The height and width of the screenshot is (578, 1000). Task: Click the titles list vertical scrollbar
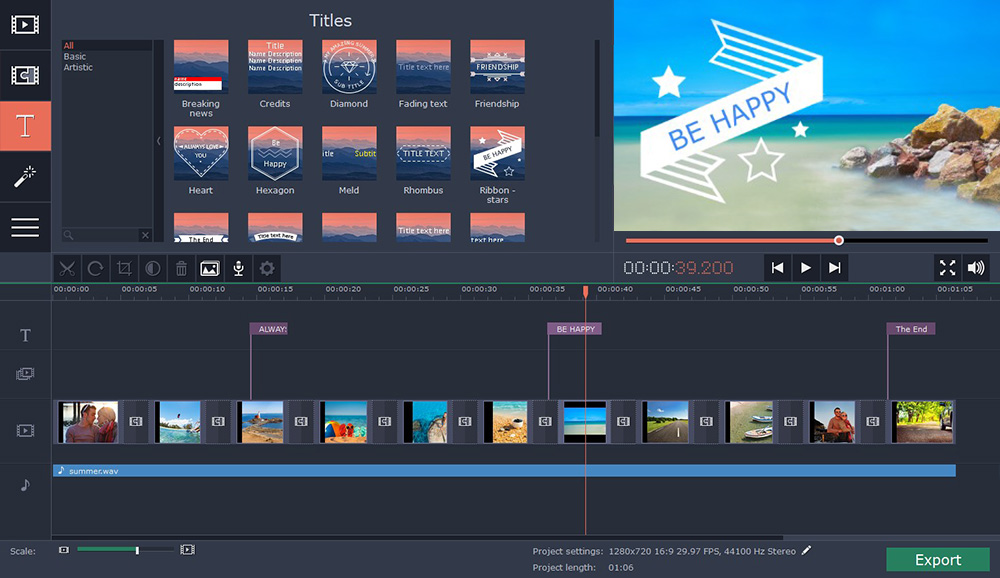pos(597,88)
